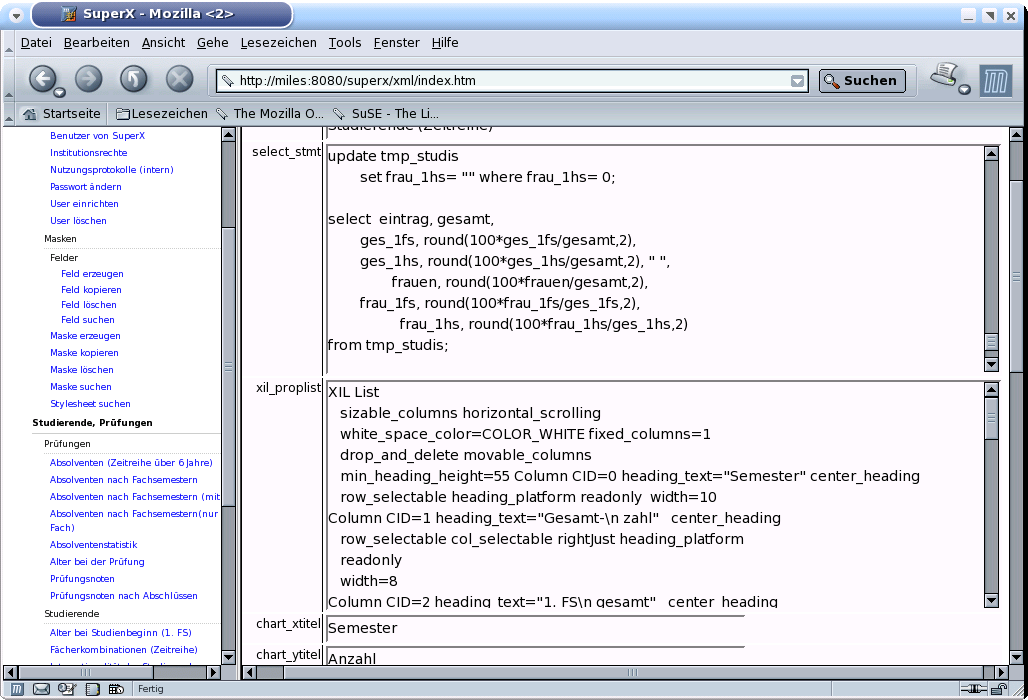Click the Mozilla Navigator status bar icon
The width and height of the screenshot is (1028, 700).
(18, 689)
